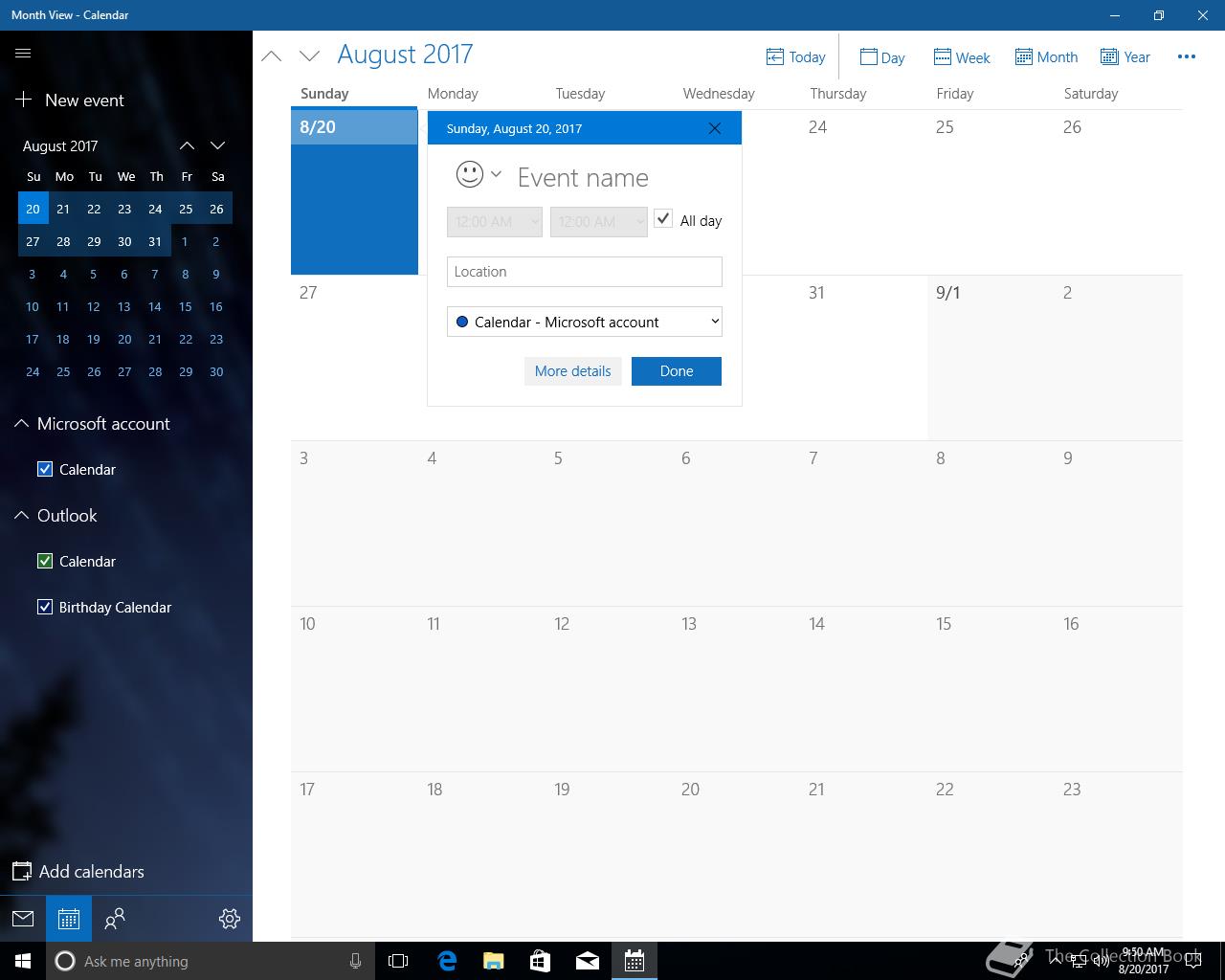Image resolution: width=1225 pixels, height=980 pixels.
Task: Open File Explorer from the taskbar
Action: pos(493,961)
